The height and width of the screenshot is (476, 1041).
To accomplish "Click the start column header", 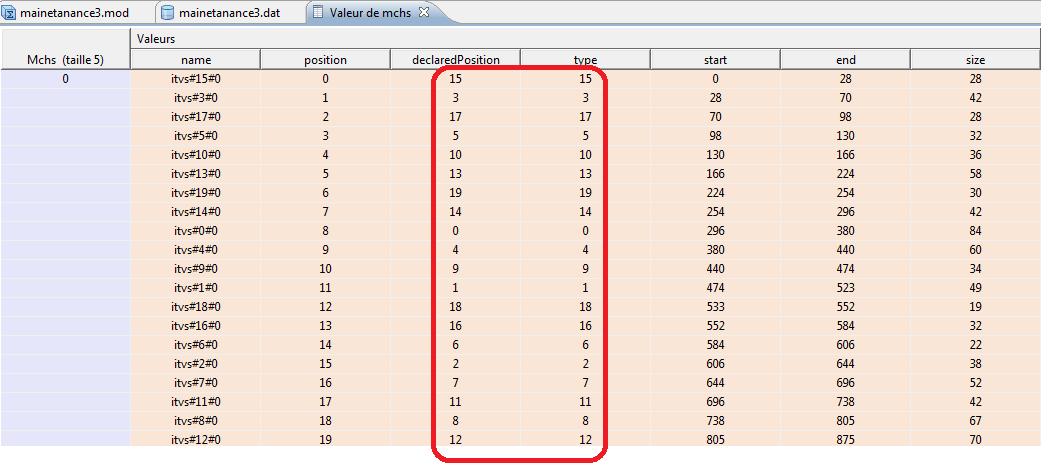I will (715, 60).
